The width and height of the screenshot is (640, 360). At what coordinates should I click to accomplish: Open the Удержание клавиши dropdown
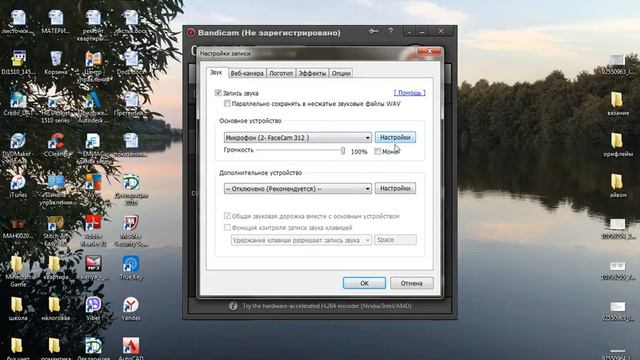point(301,240)
